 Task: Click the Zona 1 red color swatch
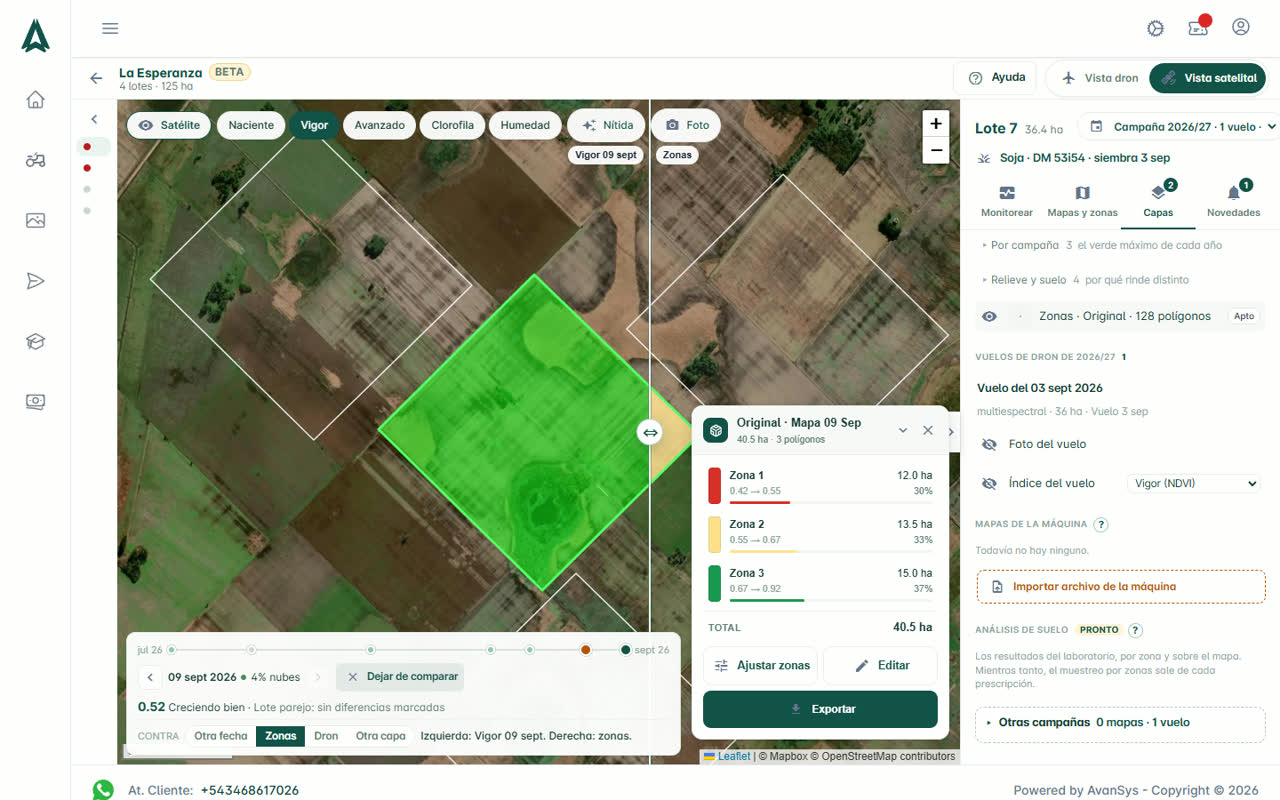pos(714,485)
